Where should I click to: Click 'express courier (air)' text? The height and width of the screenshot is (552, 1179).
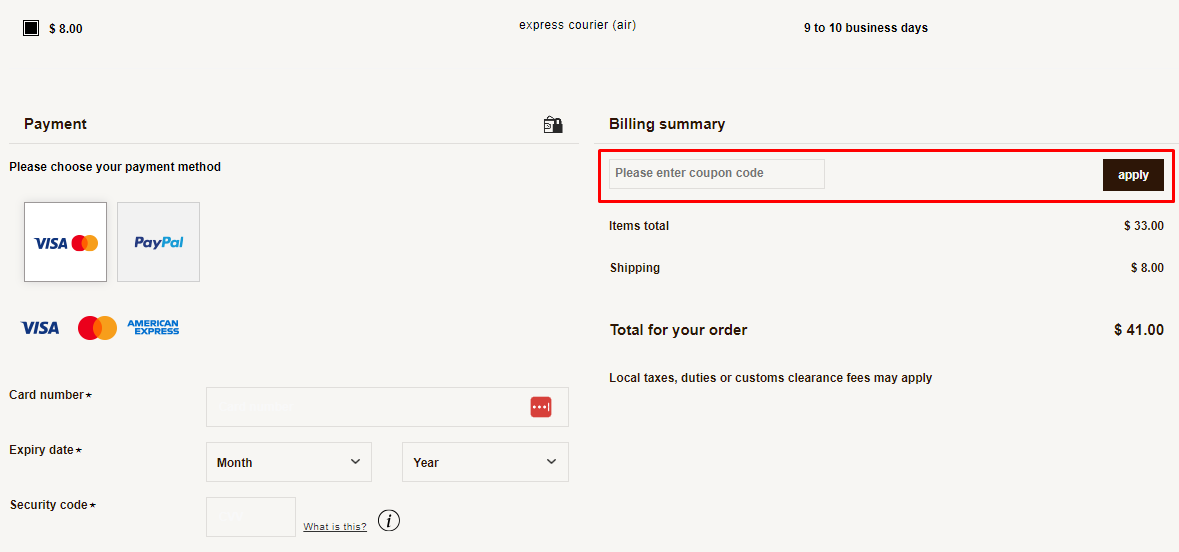pyautogui.click(x=577, y=25)
